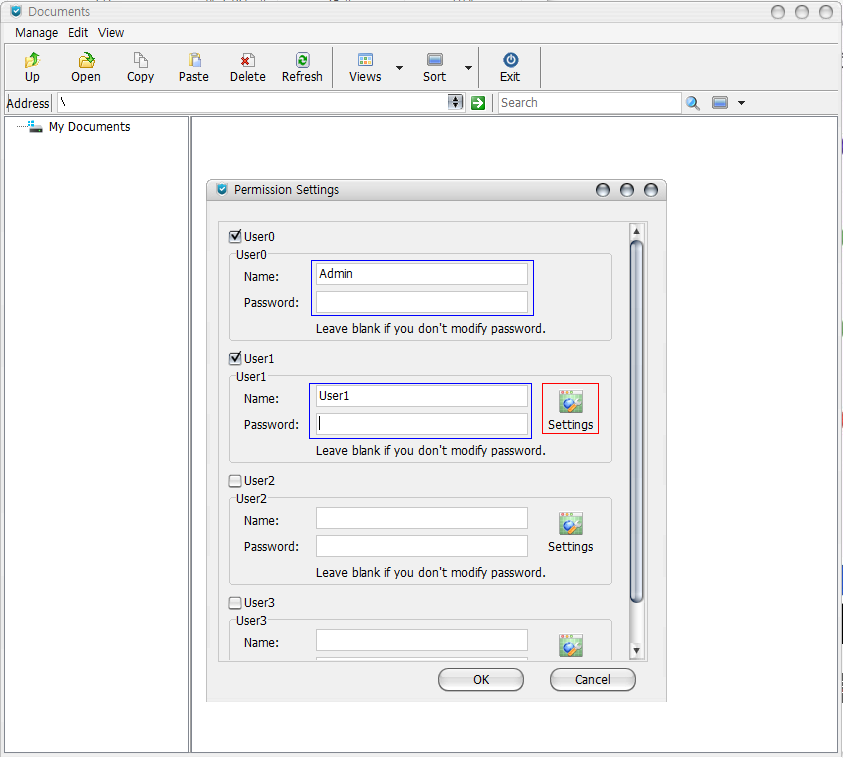Click the User3 Name field

coord(422,640)
